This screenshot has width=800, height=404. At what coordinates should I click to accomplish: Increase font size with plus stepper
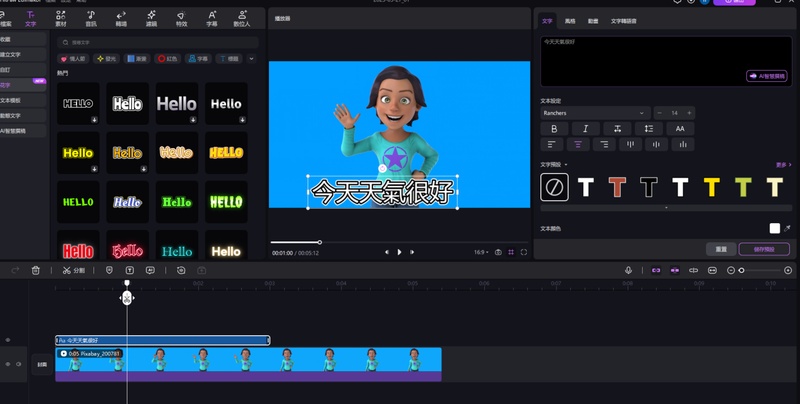(x=689, y=113)
